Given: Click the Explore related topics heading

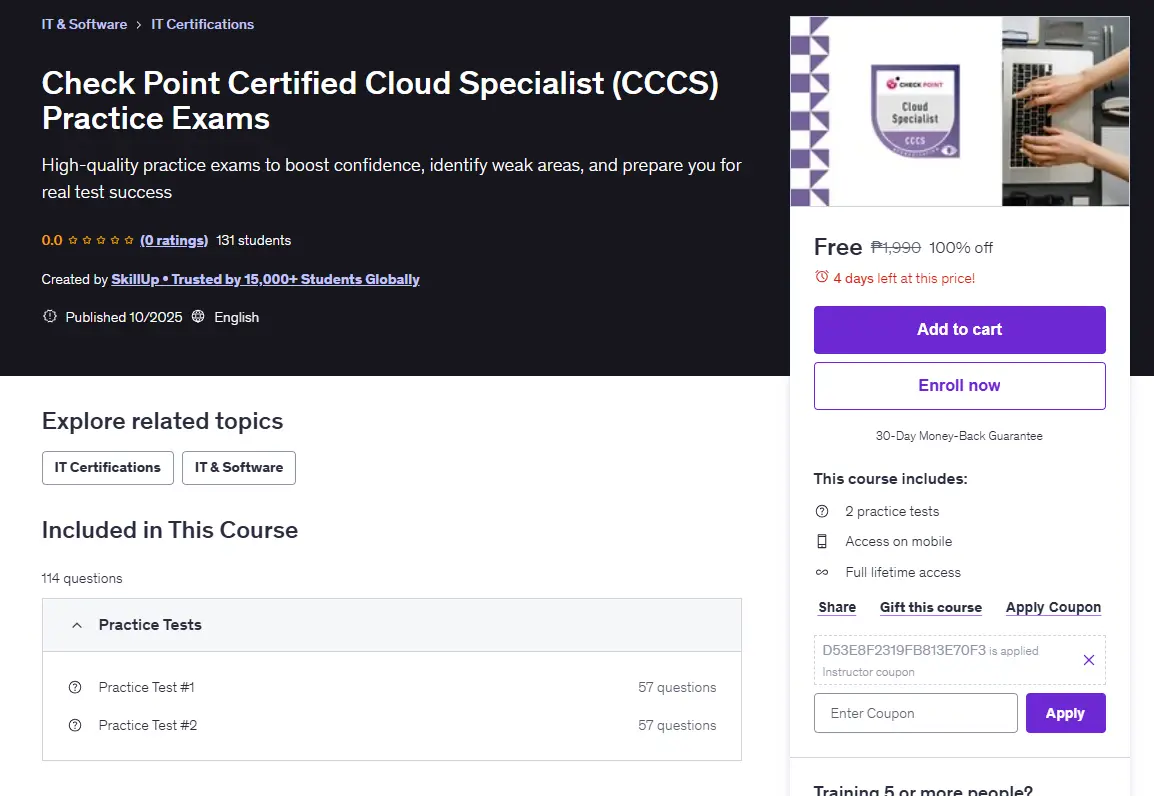Looking at the screenshot, I should click(x=162, y=422).
